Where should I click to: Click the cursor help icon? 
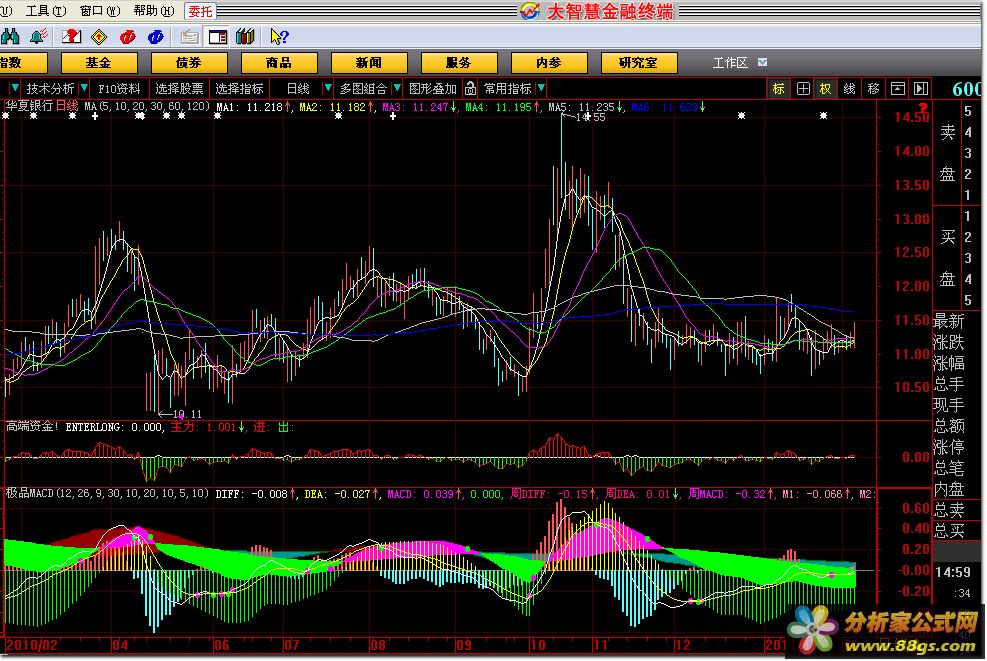[x=279, y=37]
